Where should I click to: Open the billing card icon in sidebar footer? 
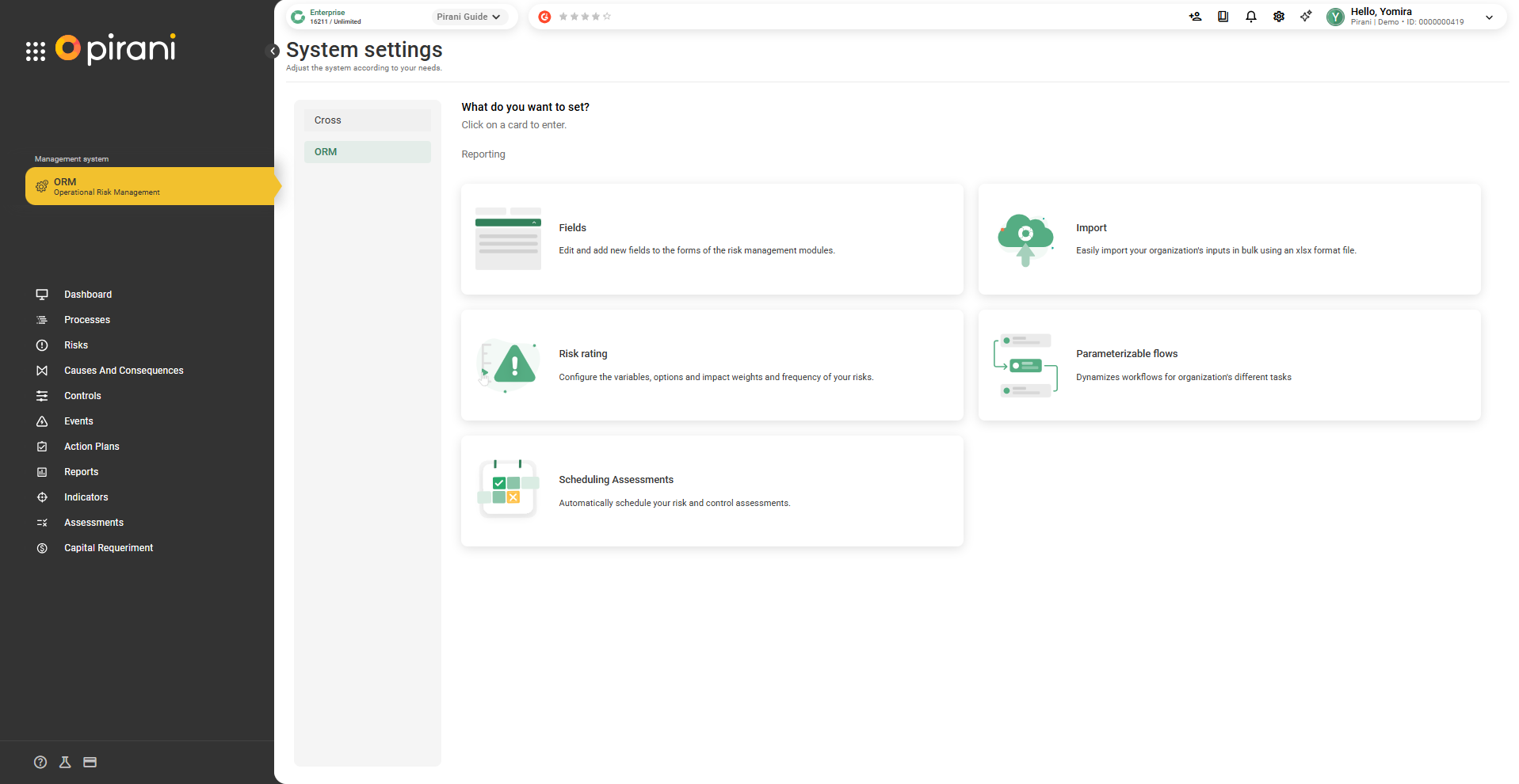click(x=90, y=762)
